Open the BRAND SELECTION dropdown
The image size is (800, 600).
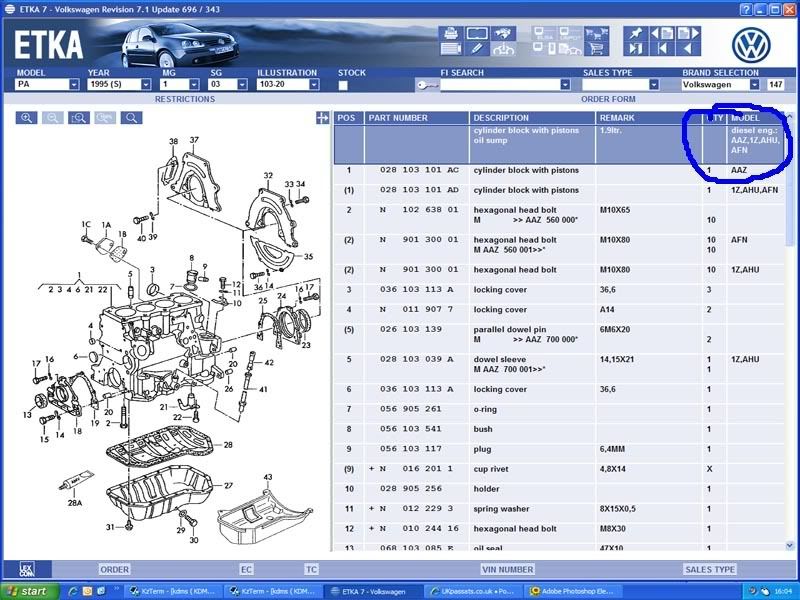click(x=755, y=85)
